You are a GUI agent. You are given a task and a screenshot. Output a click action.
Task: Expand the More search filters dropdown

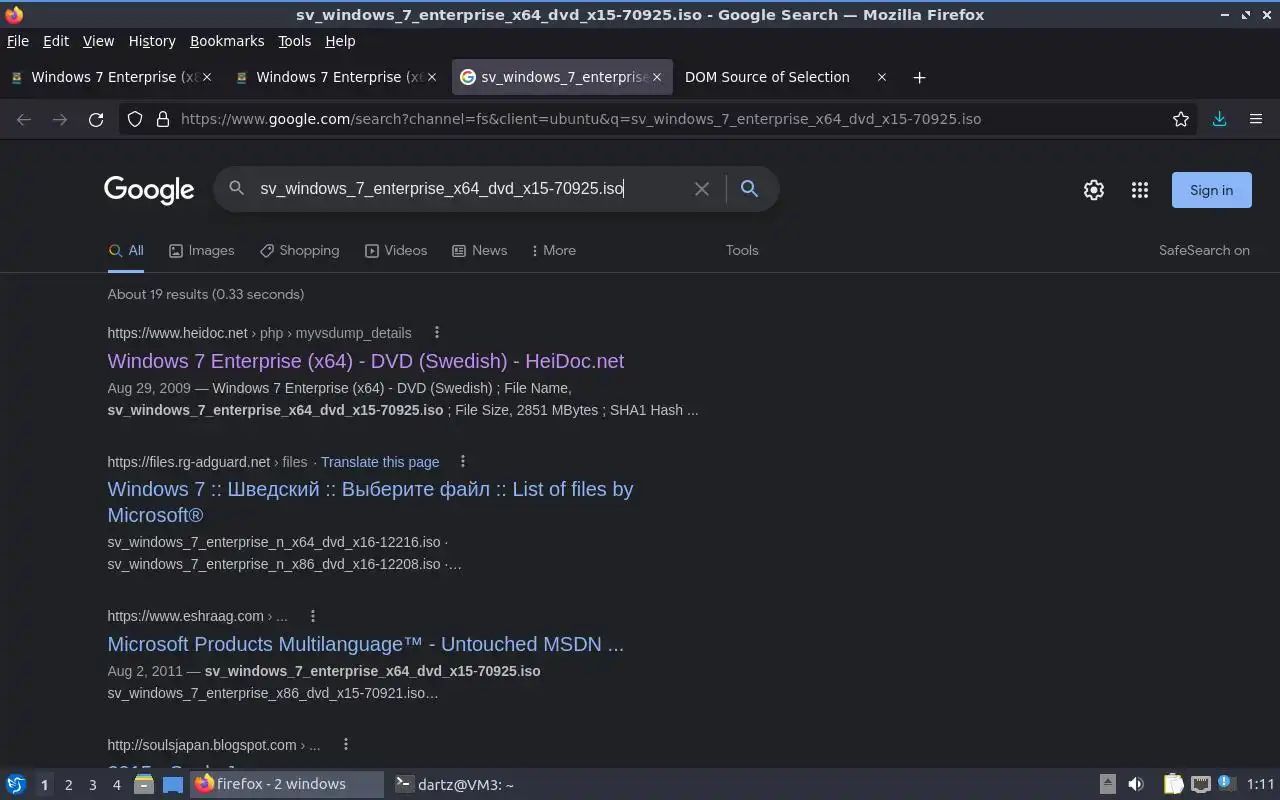553,250
